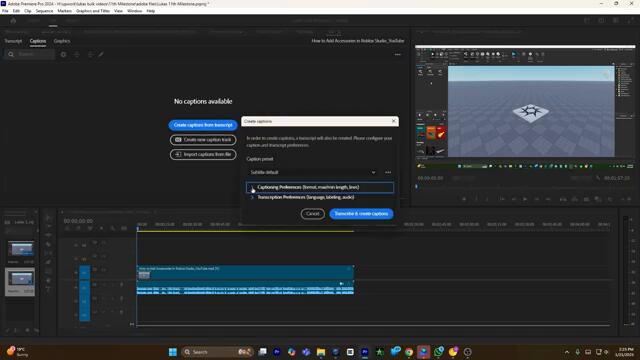Click the Captions panel search field

(x=30, y=54)
